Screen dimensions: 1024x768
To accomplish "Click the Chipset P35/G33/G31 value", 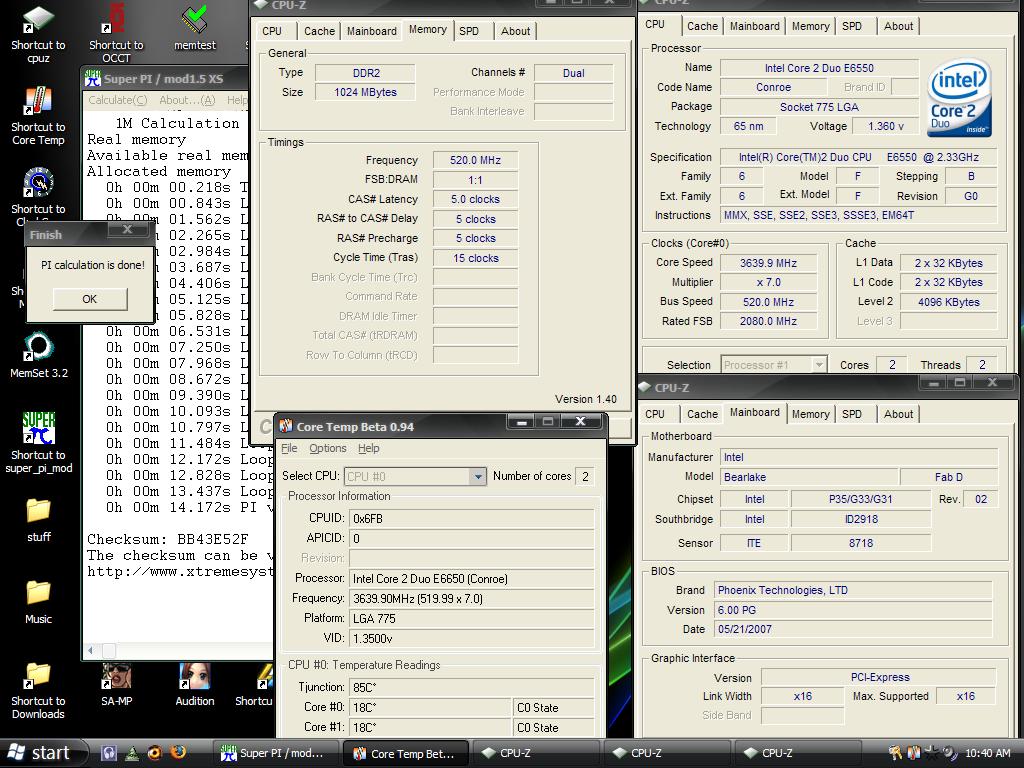I will pyautogui.click(x=860, y=499).
